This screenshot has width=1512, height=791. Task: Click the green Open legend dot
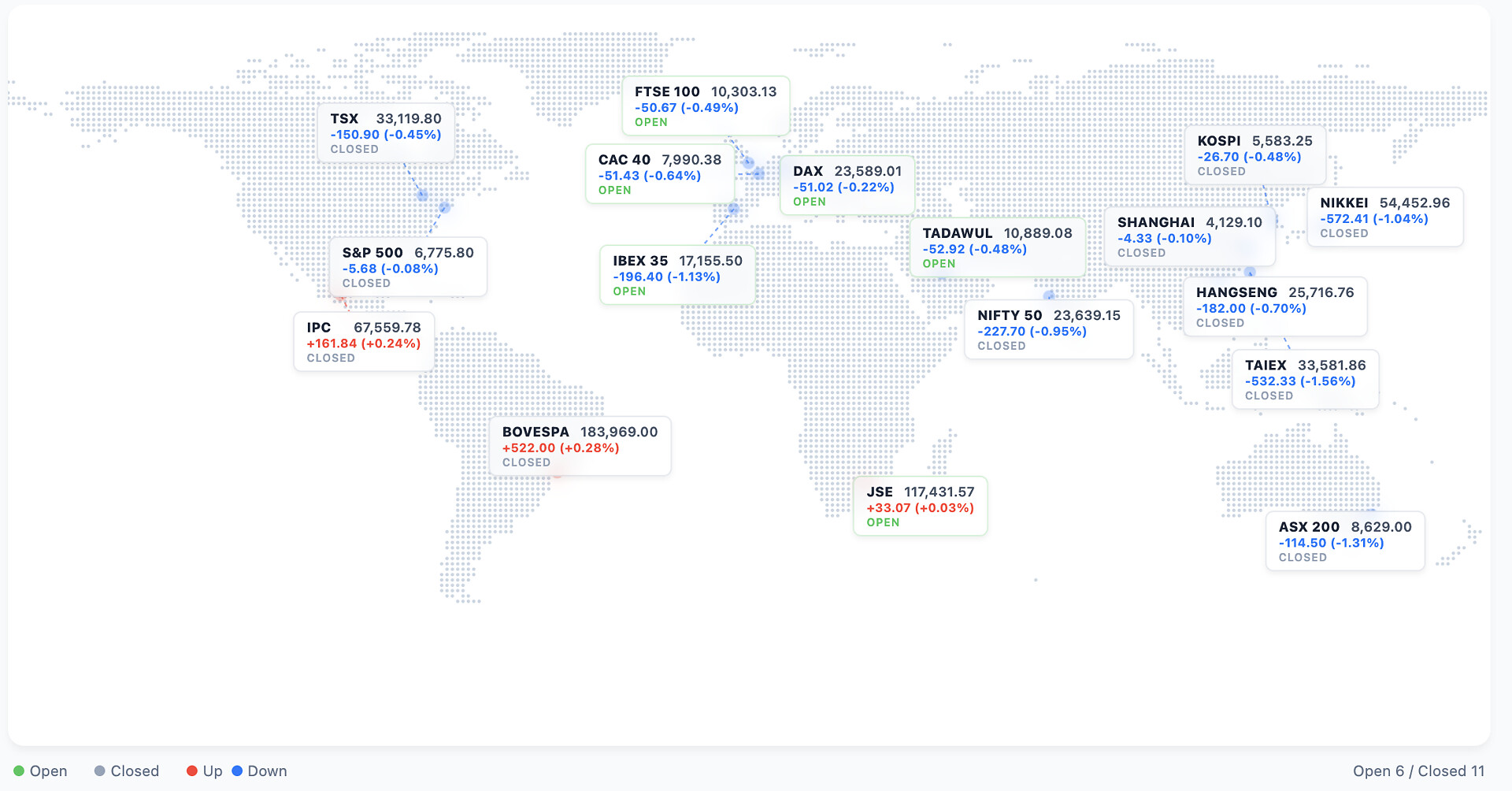coord(19,771)
